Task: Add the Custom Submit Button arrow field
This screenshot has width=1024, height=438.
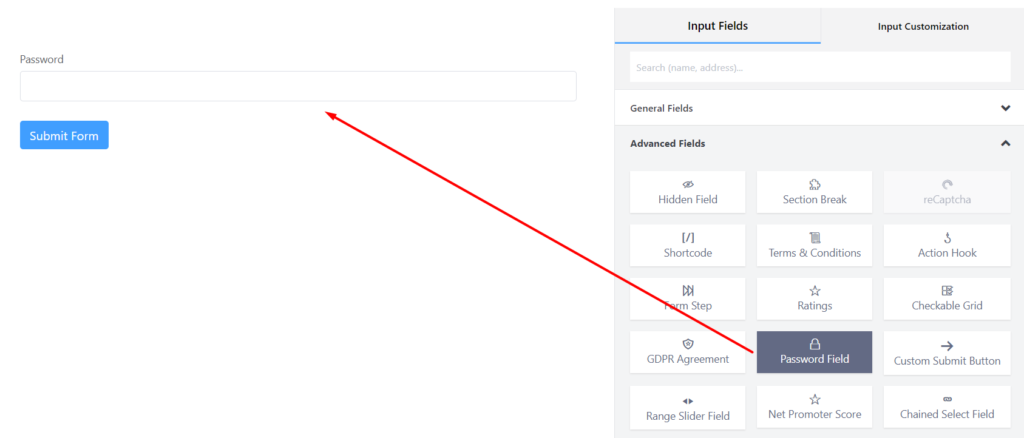Action: [947, 346]
